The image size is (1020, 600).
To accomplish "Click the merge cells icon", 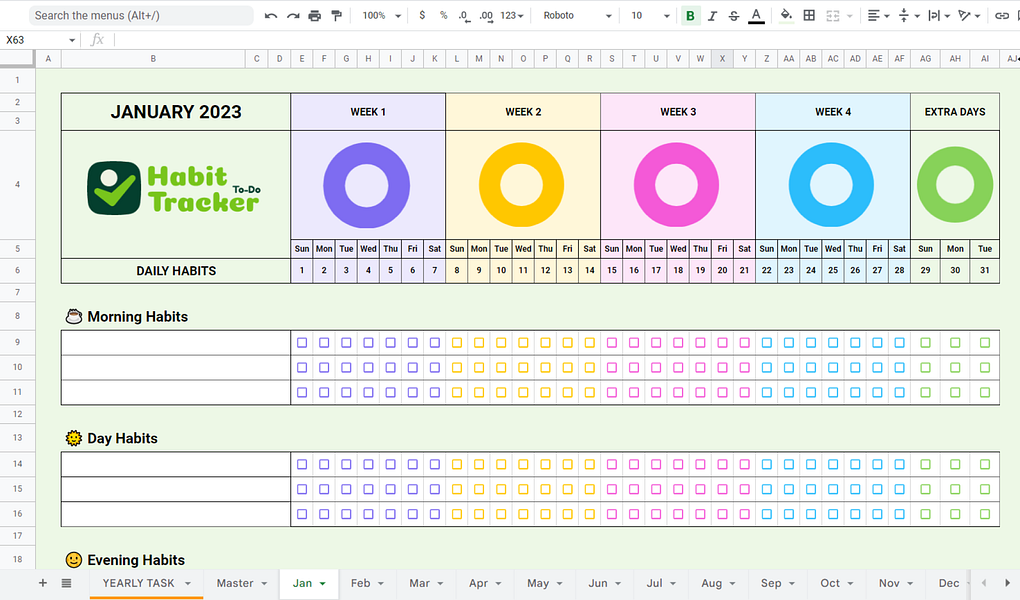I will [x=833, y=16].
